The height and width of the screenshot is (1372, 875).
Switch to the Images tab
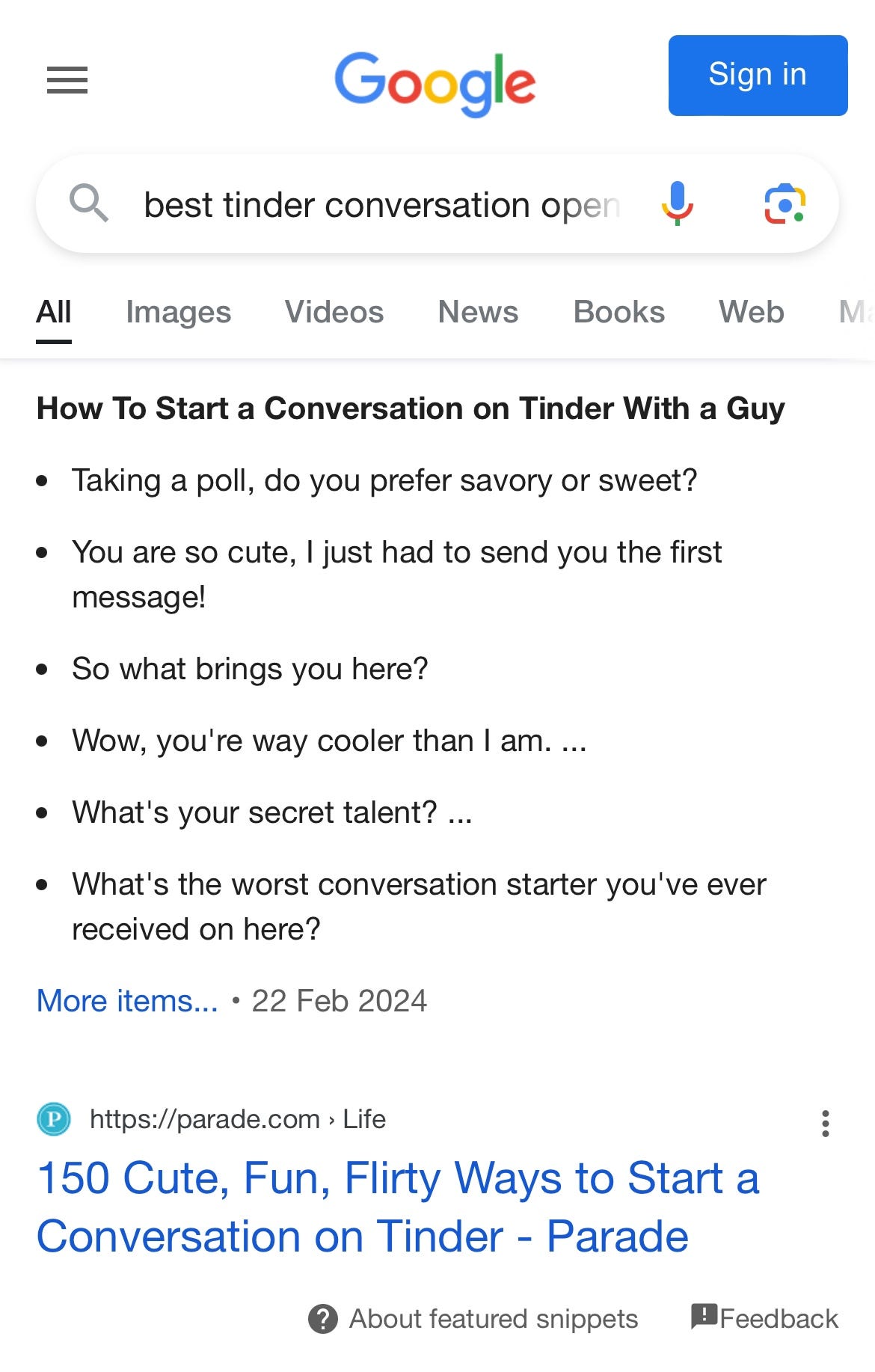(177, 312)
